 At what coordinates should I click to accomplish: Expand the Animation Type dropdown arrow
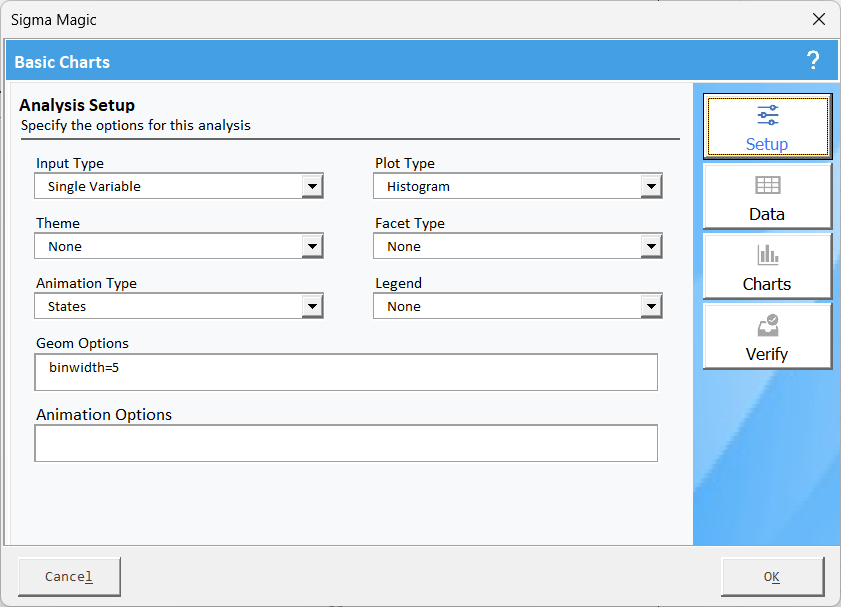[x=312, y=307]
